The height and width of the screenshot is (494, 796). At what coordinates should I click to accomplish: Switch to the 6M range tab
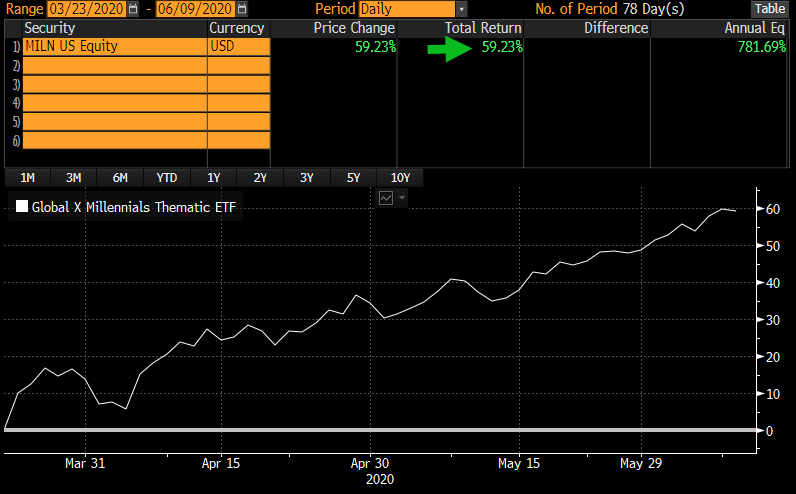click(120, 178)
